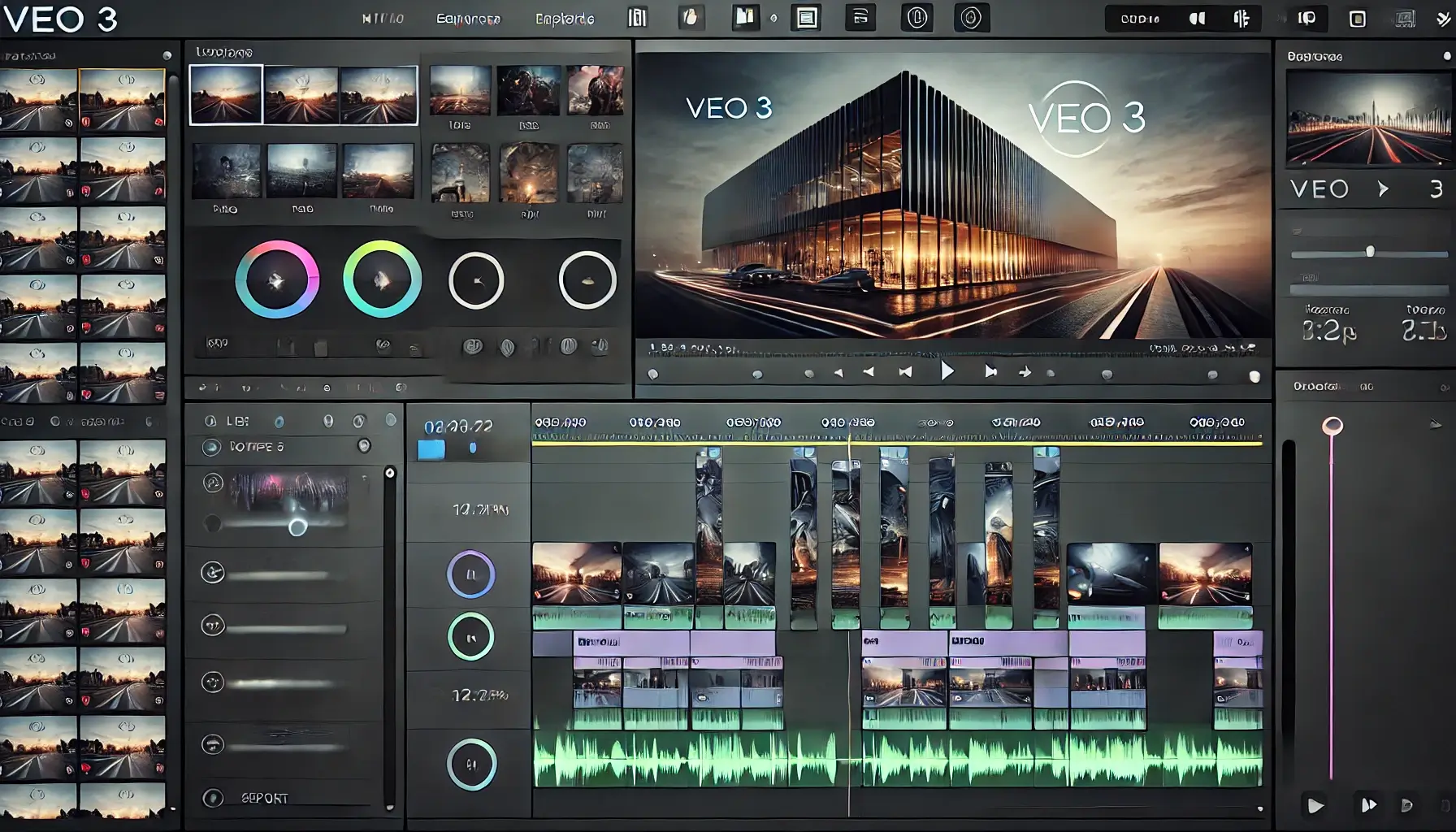Image resolution: width=1456 pixels, height=832 pixels.
Task: Click the SEPORT label in the effects panel
Action: click(x=265, y=799)
